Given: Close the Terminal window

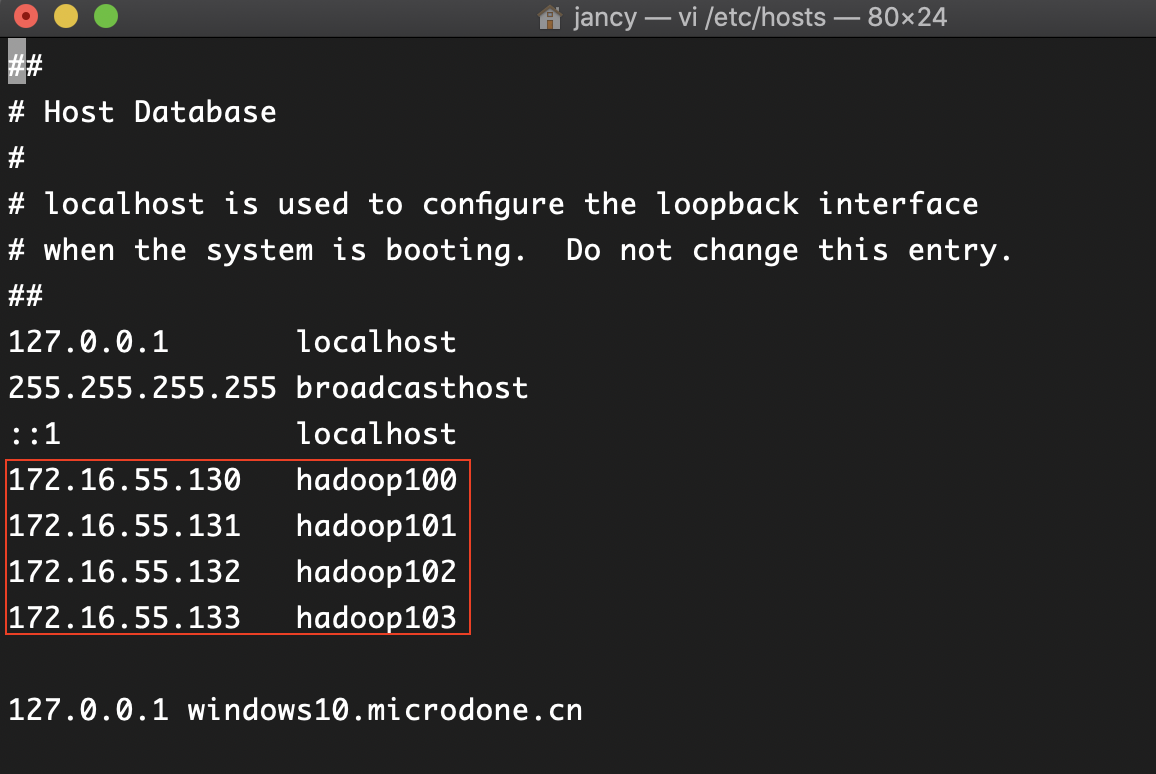Looking at the screenshot, I should pos(24,16).
